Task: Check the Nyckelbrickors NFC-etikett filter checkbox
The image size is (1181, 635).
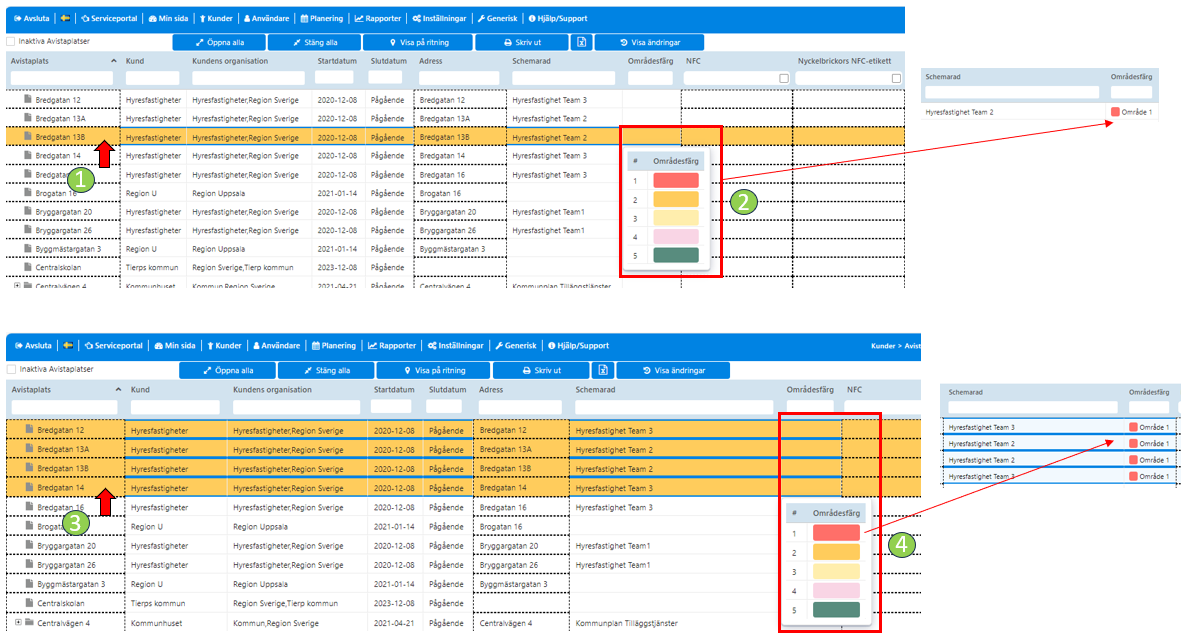Action: [896, 78]
